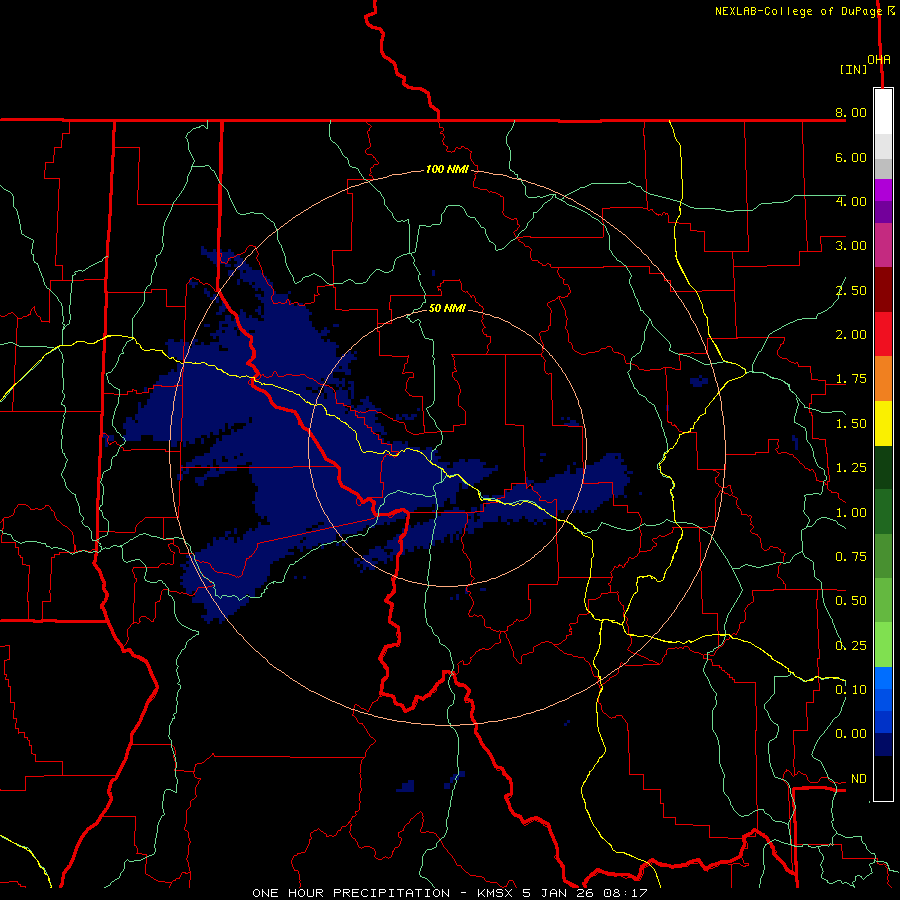900x900 pixels.
Task: Select the black ND swatch at legend bottom
Action: tap(883, 778)
